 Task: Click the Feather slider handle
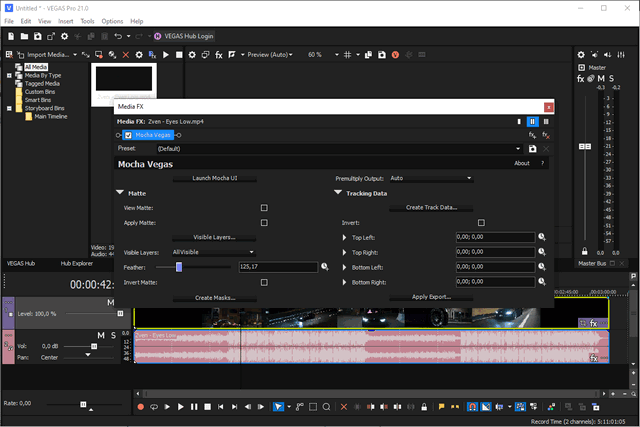pyautogui.click(x=178, y=267)
